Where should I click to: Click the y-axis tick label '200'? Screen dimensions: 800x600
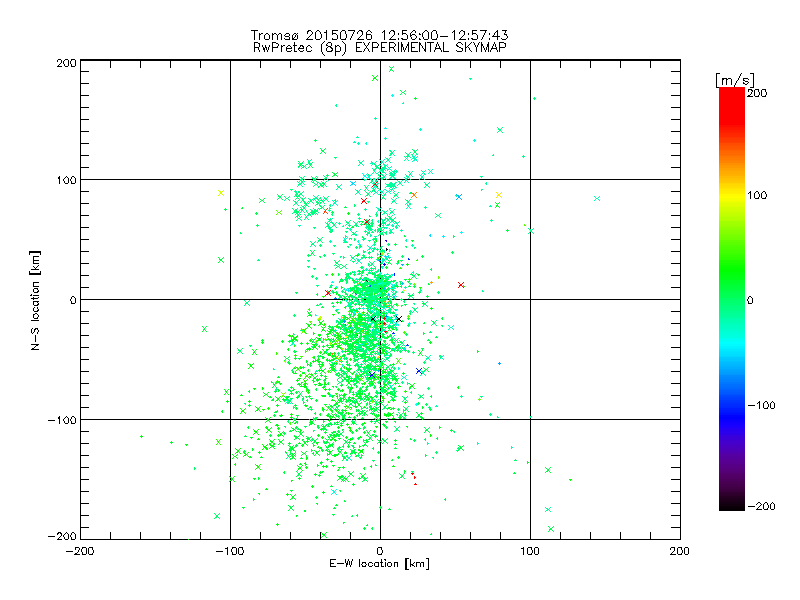(x=66, y=63)
